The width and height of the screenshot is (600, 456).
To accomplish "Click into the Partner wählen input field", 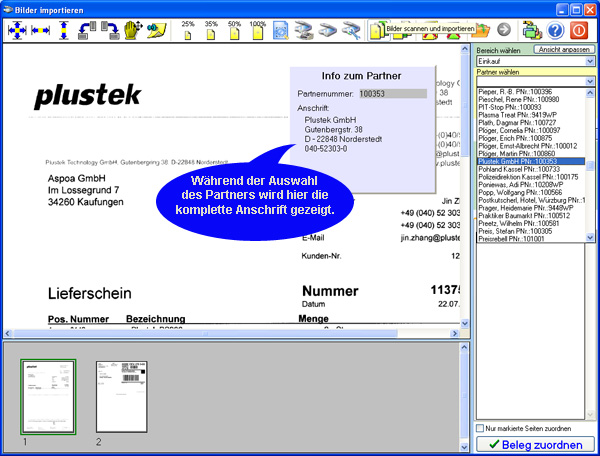I will (x=531, y=81).
